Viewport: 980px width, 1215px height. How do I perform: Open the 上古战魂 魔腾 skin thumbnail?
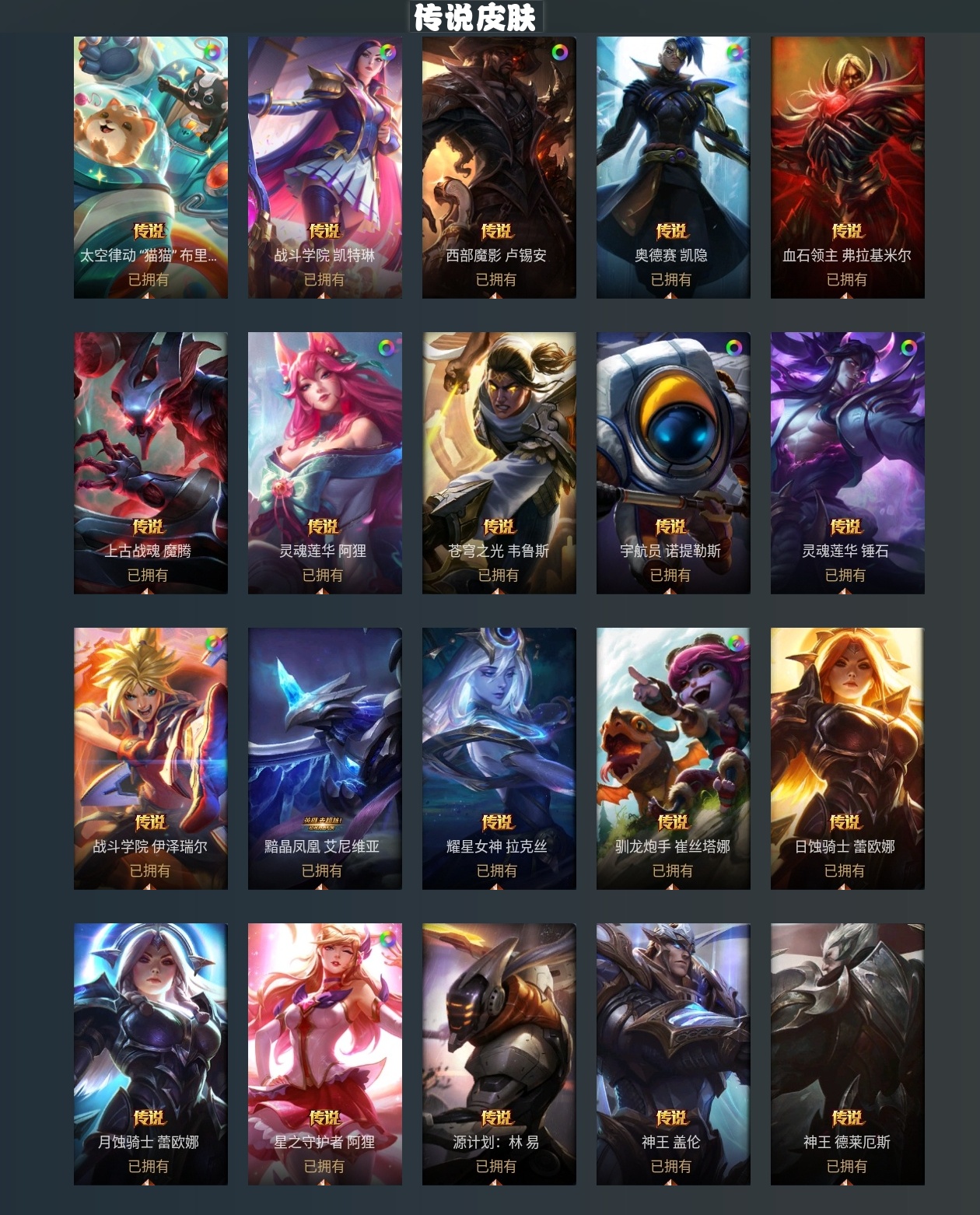pos(151,463)
